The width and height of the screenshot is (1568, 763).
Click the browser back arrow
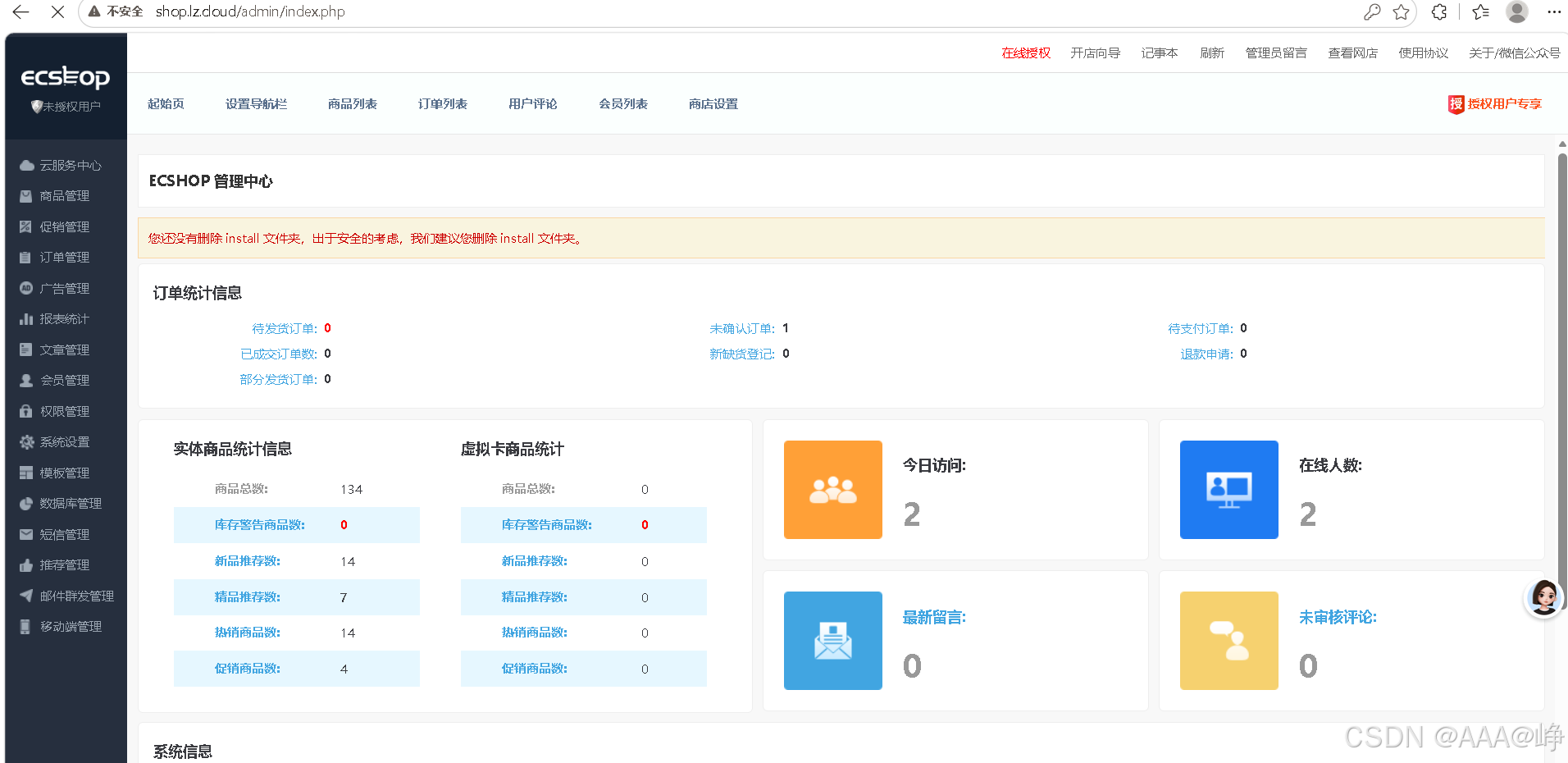(21, 11)
